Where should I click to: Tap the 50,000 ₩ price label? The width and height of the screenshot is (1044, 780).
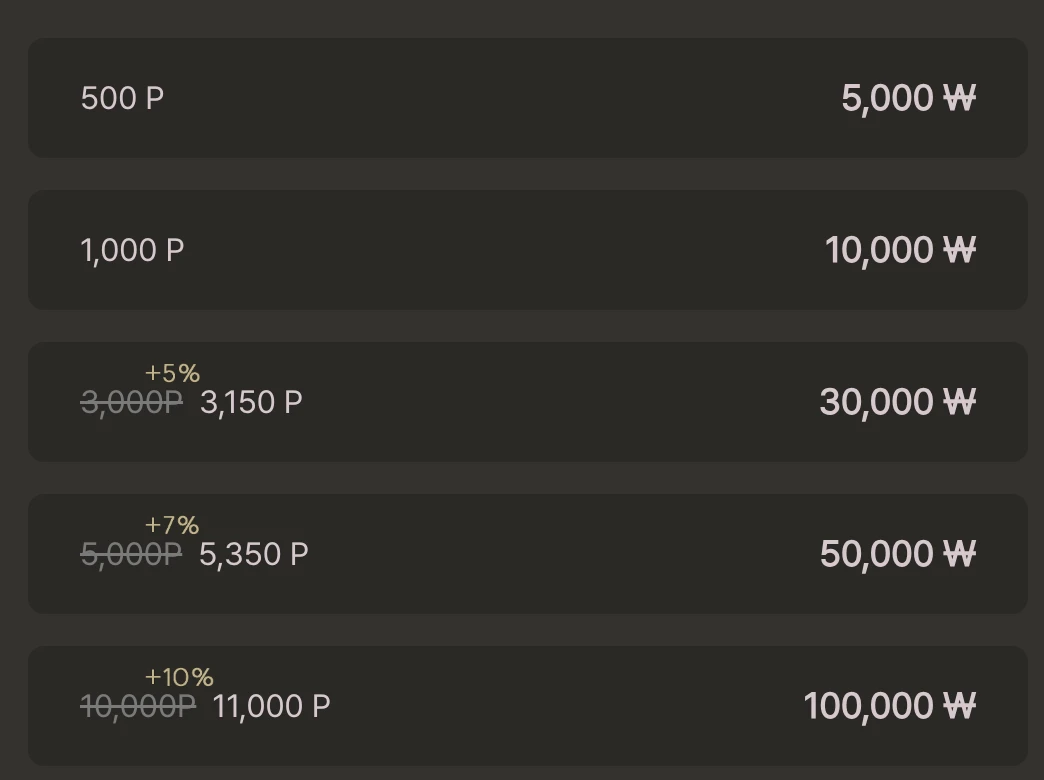point(898,554)
